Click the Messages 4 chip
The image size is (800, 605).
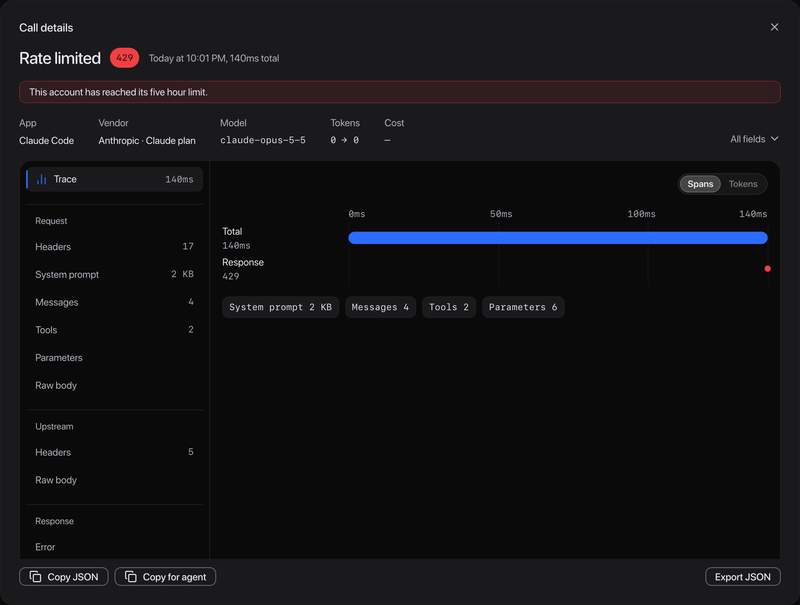[381, 307]
